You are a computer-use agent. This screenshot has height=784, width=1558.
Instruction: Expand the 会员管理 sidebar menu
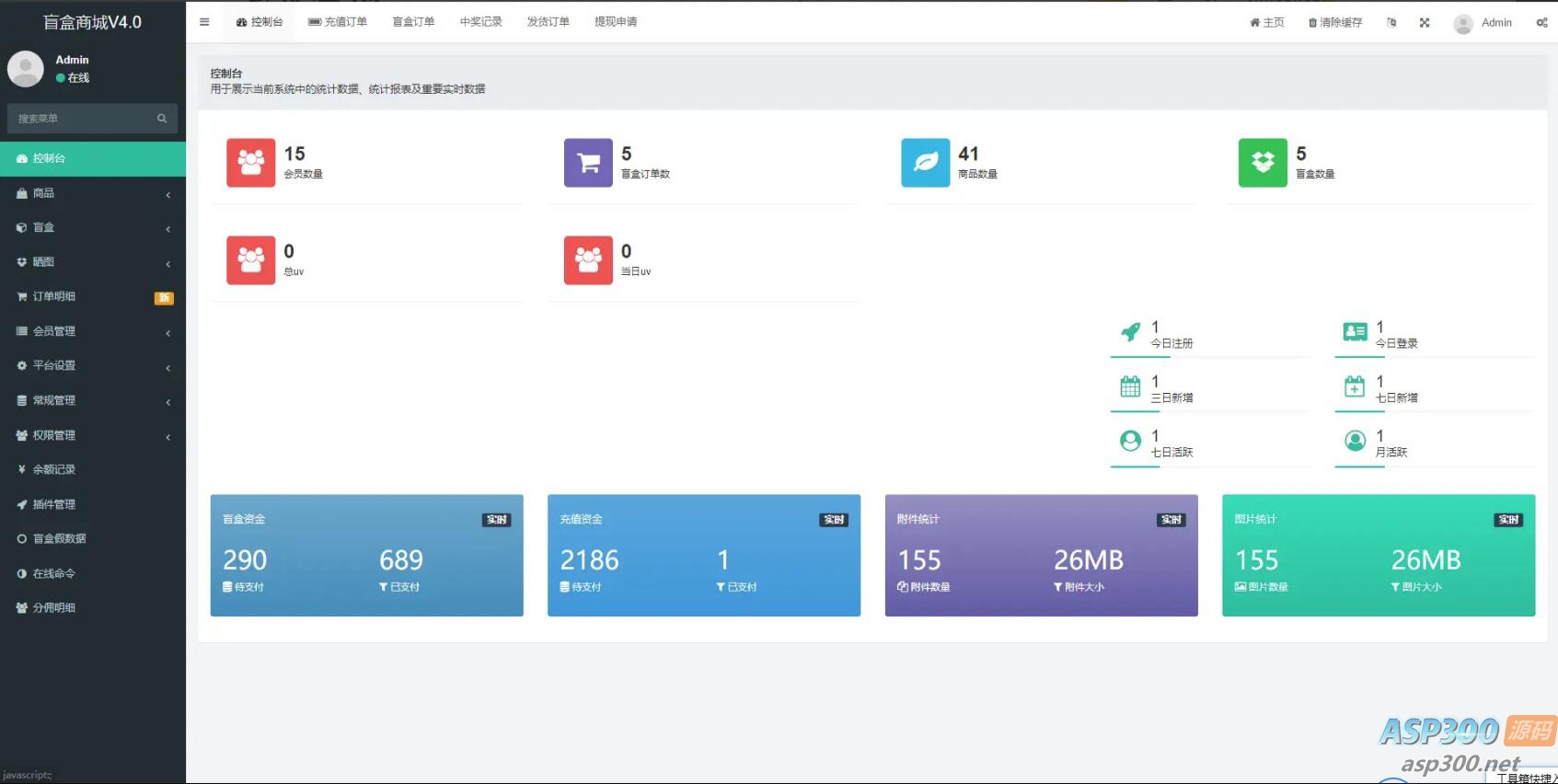[x=92, y=331]
